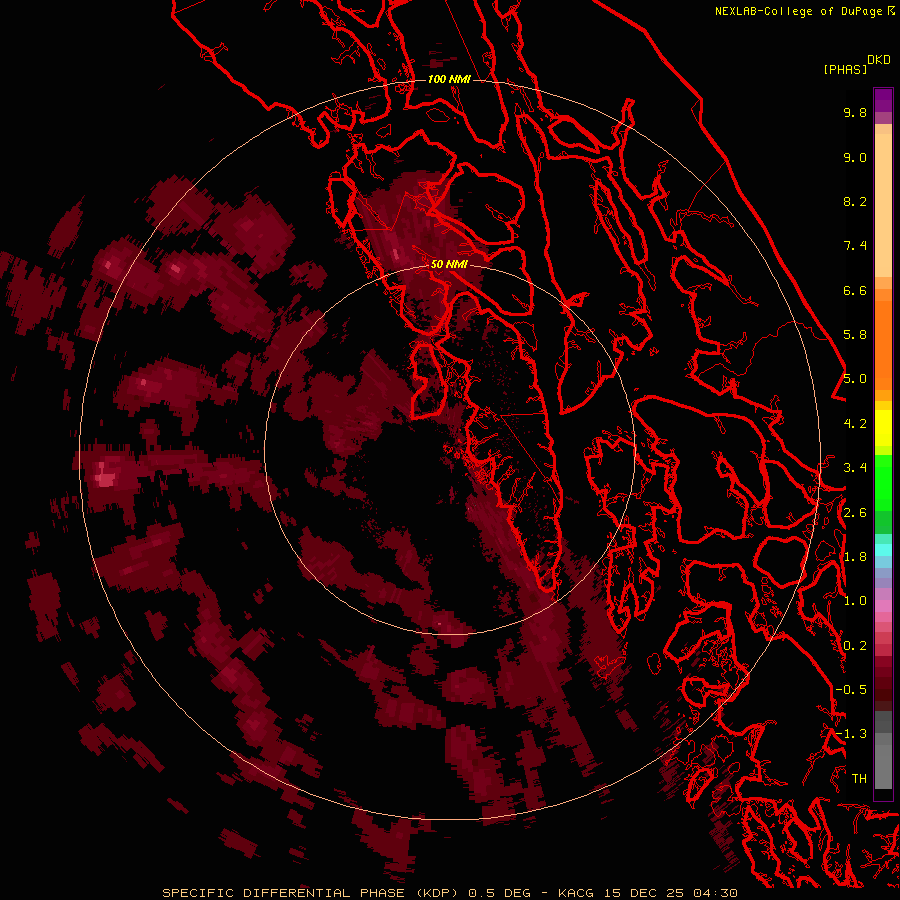Click the -1.3 value on the color scale
The height and width of the screenshot is (900, 900).
pos(851,734)
